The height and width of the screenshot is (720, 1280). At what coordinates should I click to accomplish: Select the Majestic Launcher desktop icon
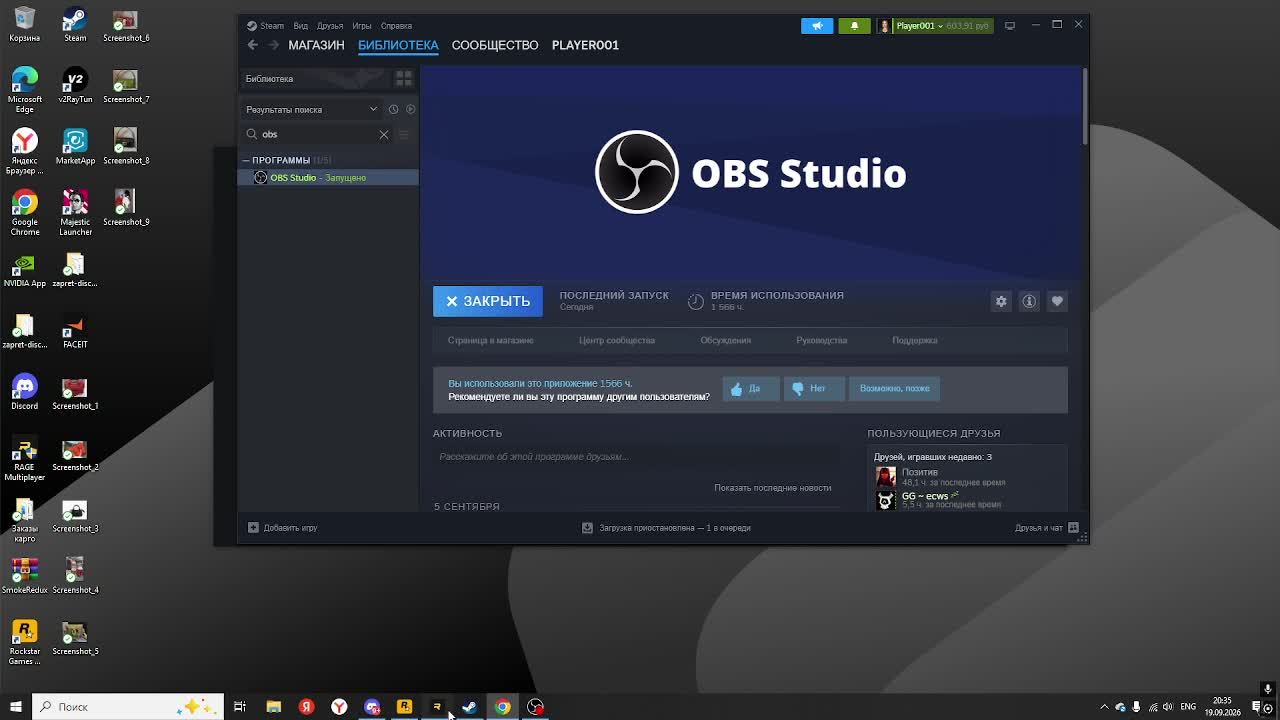click(x=75, y=212)
